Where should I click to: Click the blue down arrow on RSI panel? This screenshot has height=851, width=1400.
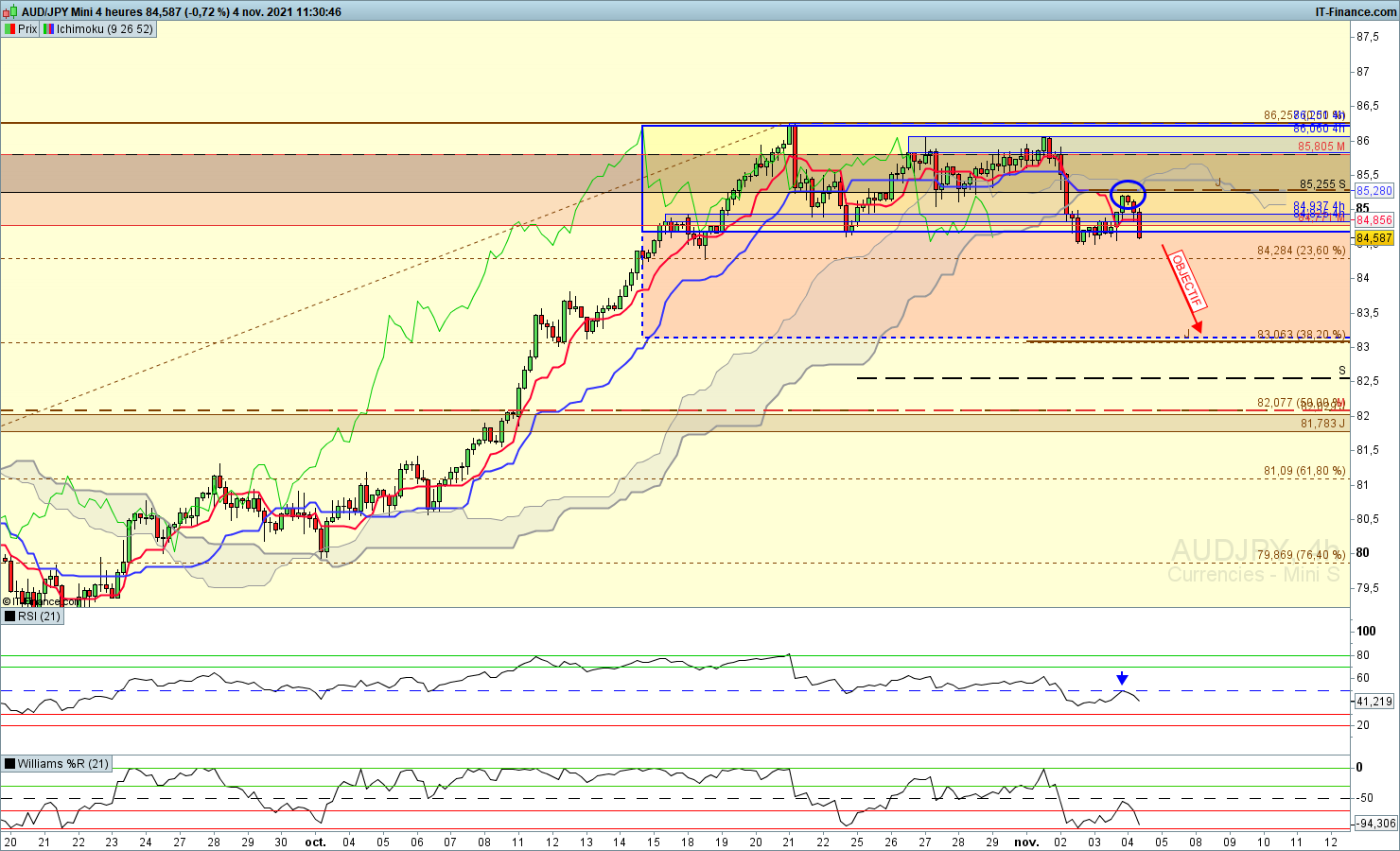[1122, 678]
